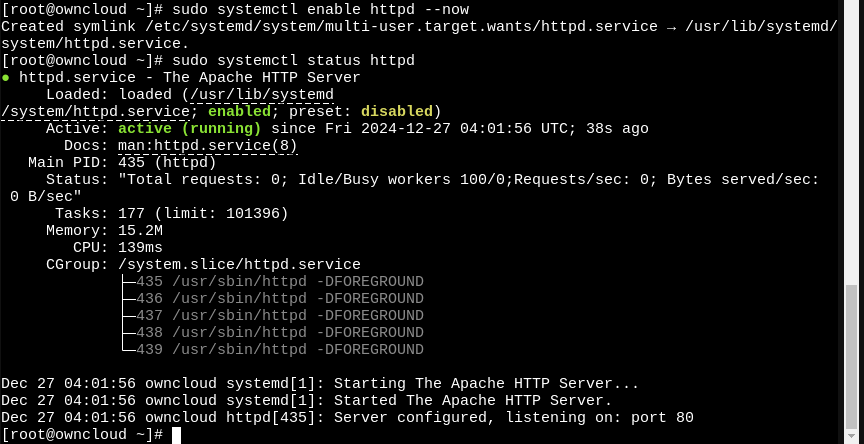This screenshot has width=864, height=444.
Task: Click the /system/httpd.service underlined path
Action: (95, 112)
